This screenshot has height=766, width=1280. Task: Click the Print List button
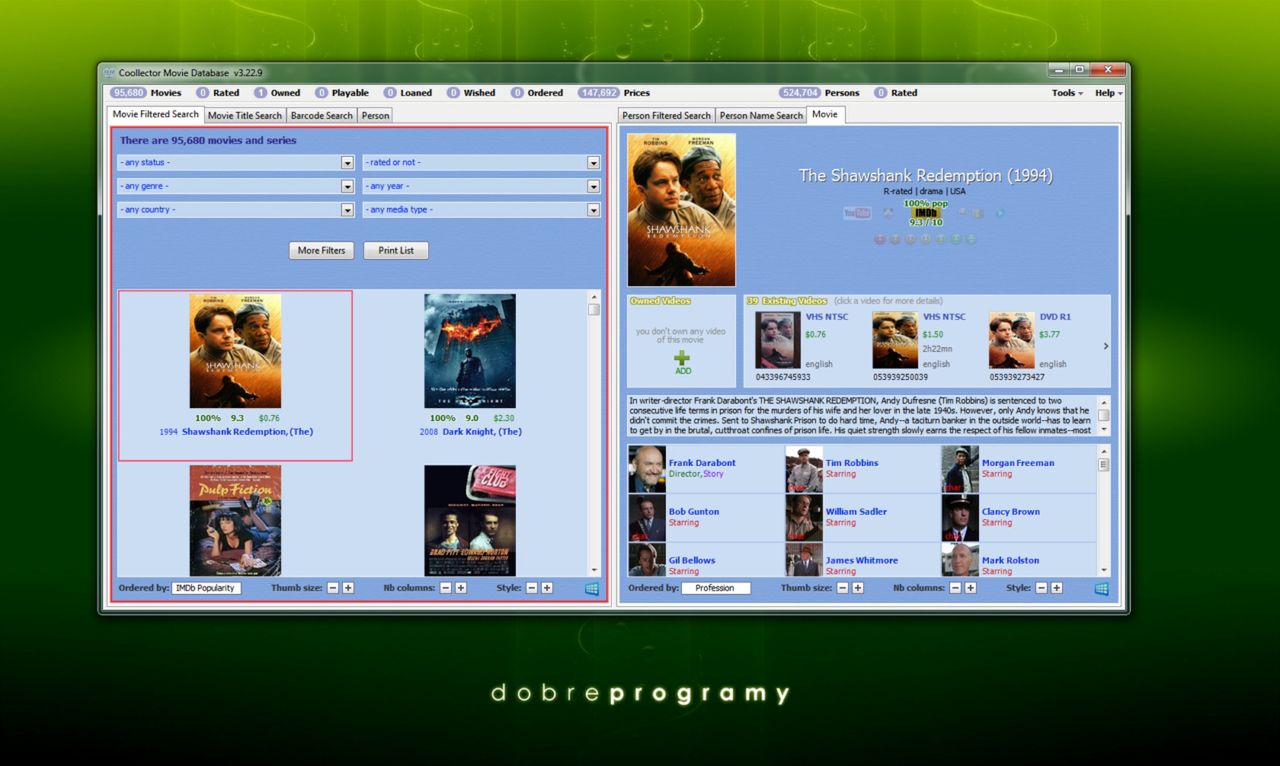click(x=396, y=250)
